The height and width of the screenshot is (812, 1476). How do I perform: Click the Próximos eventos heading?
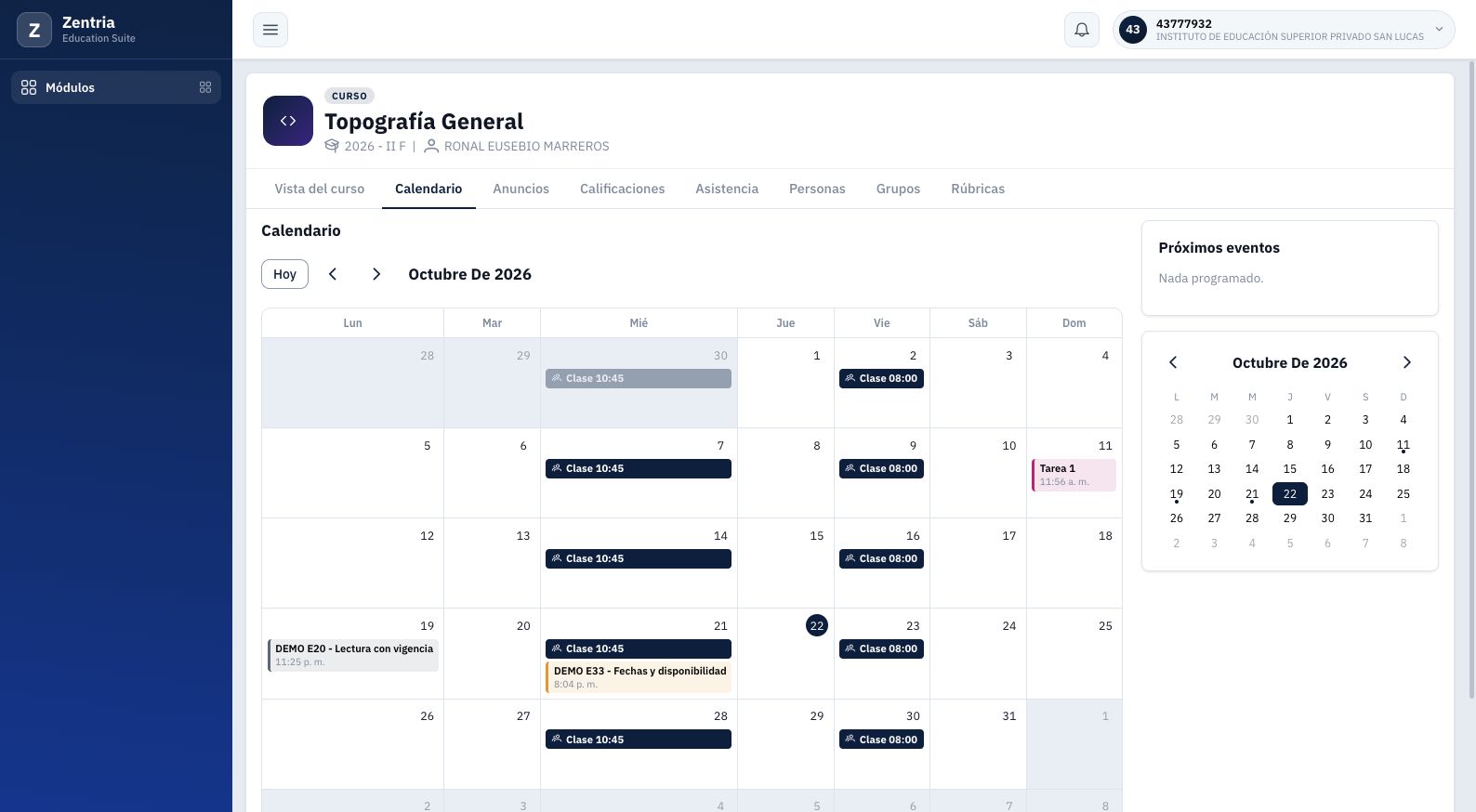click(1219, 247)
